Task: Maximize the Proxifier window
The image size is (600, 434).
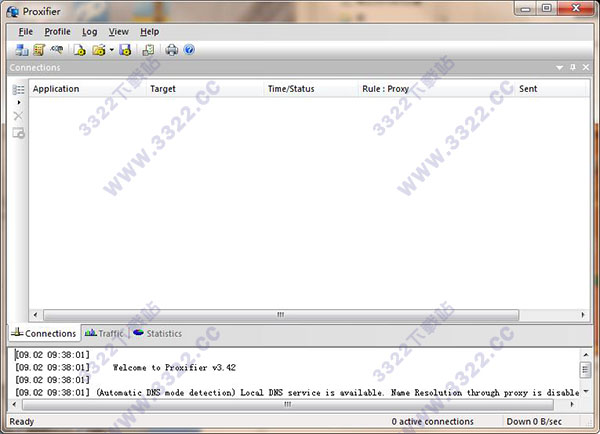Action: pos(547,8)
